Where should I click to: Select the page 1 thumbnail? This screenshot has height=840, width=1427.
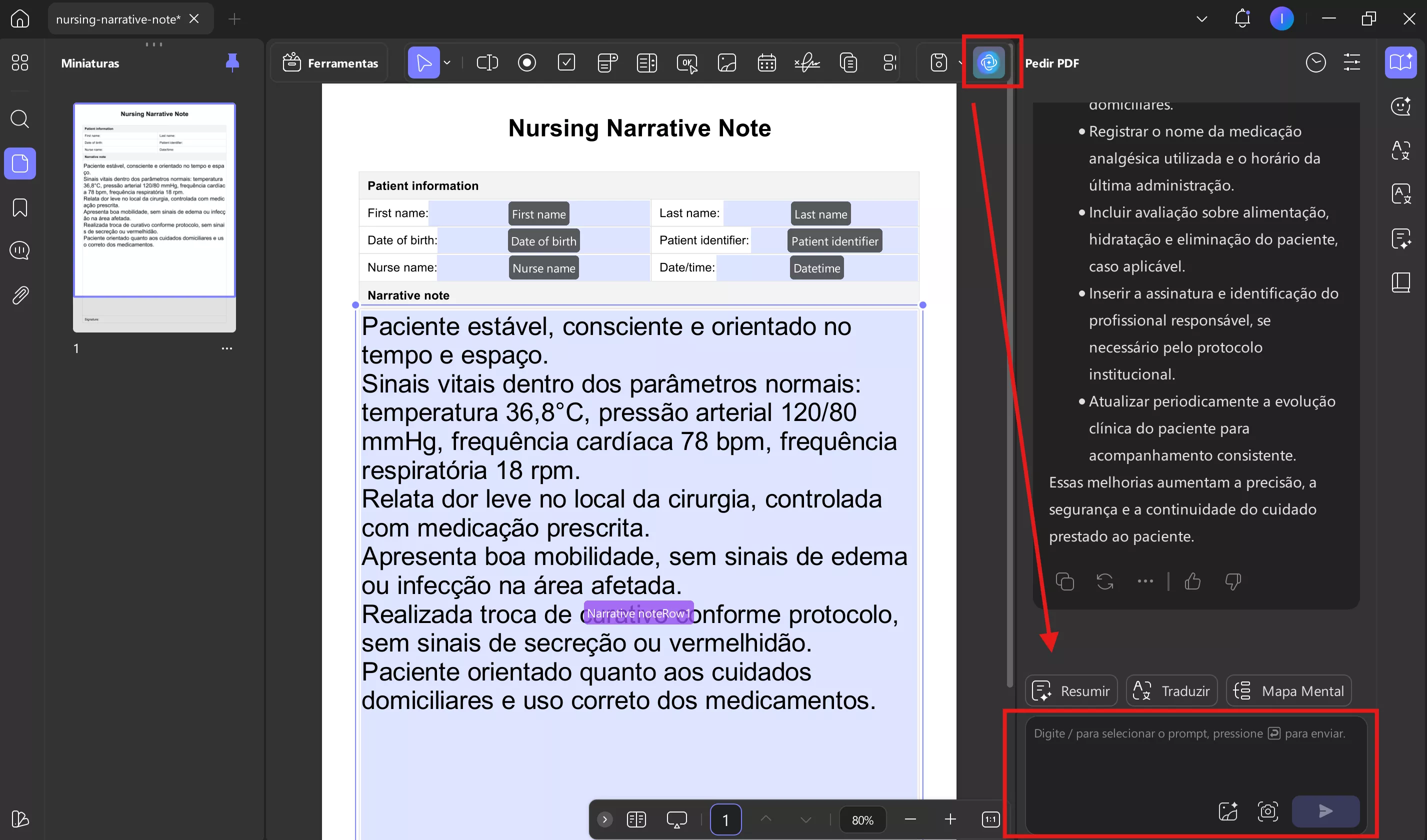(154, 217)
